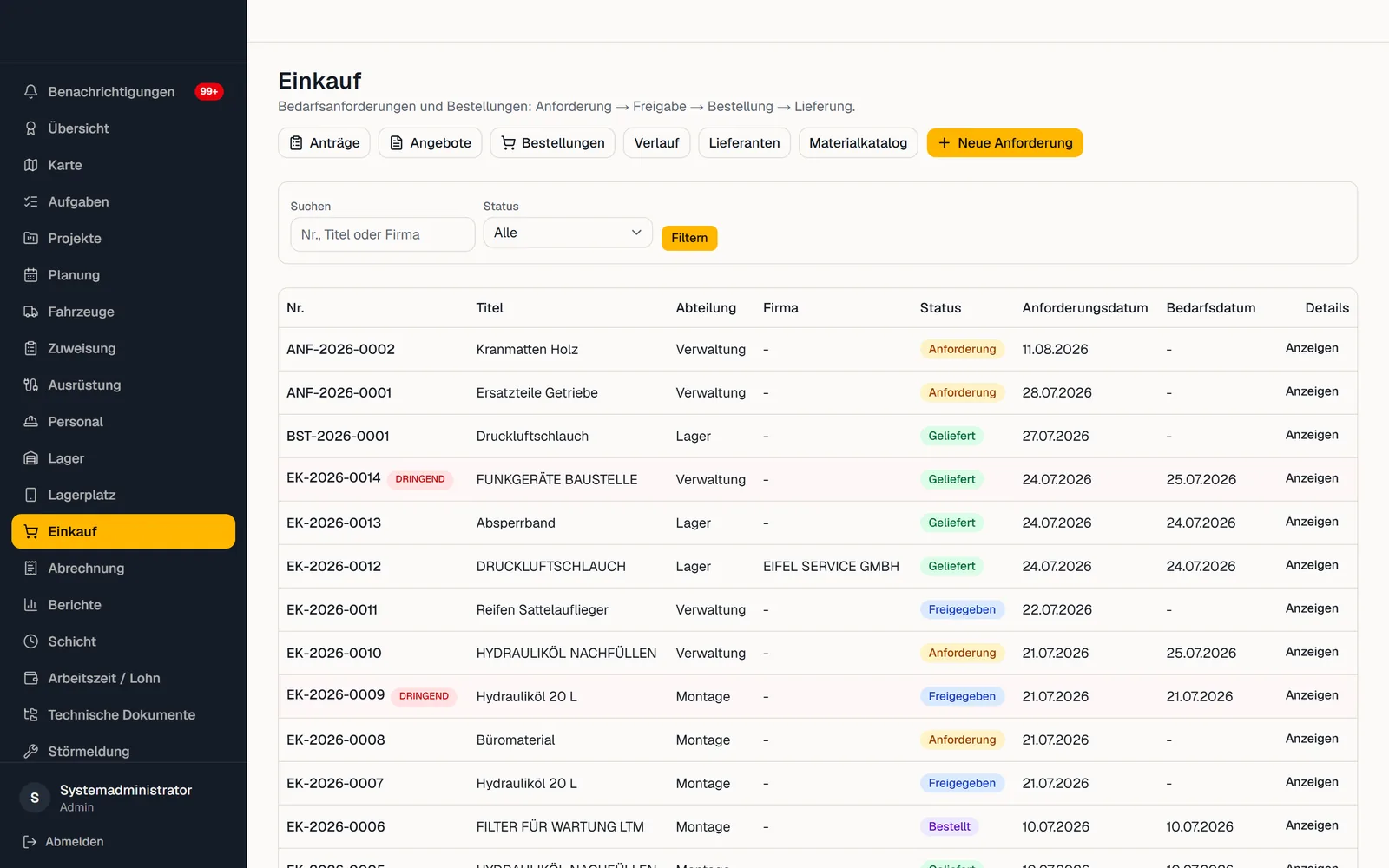This screenshot has height=868, width=1389.
Task: Click the Systemadministrator user avatar
Action: point(35,798)
